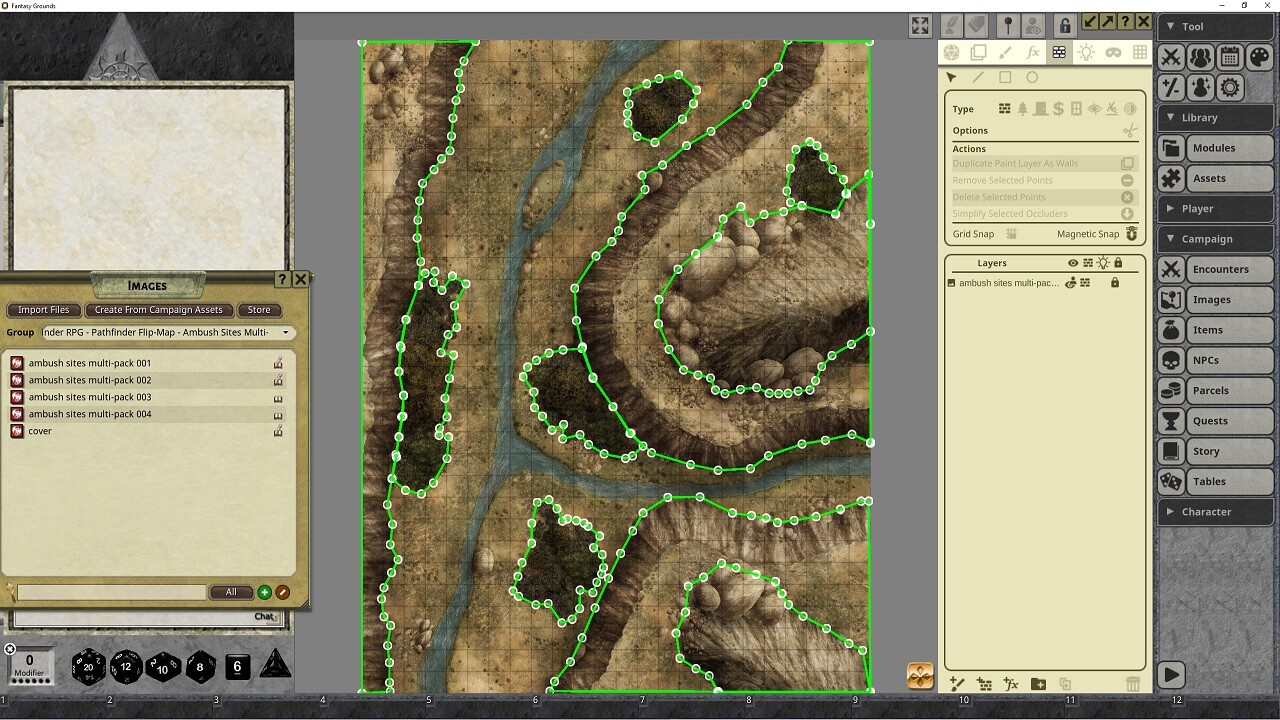Screen dimensions: 1280x720
Task: Add a new paint layer at the panel bottom
Action: (957, 684)
